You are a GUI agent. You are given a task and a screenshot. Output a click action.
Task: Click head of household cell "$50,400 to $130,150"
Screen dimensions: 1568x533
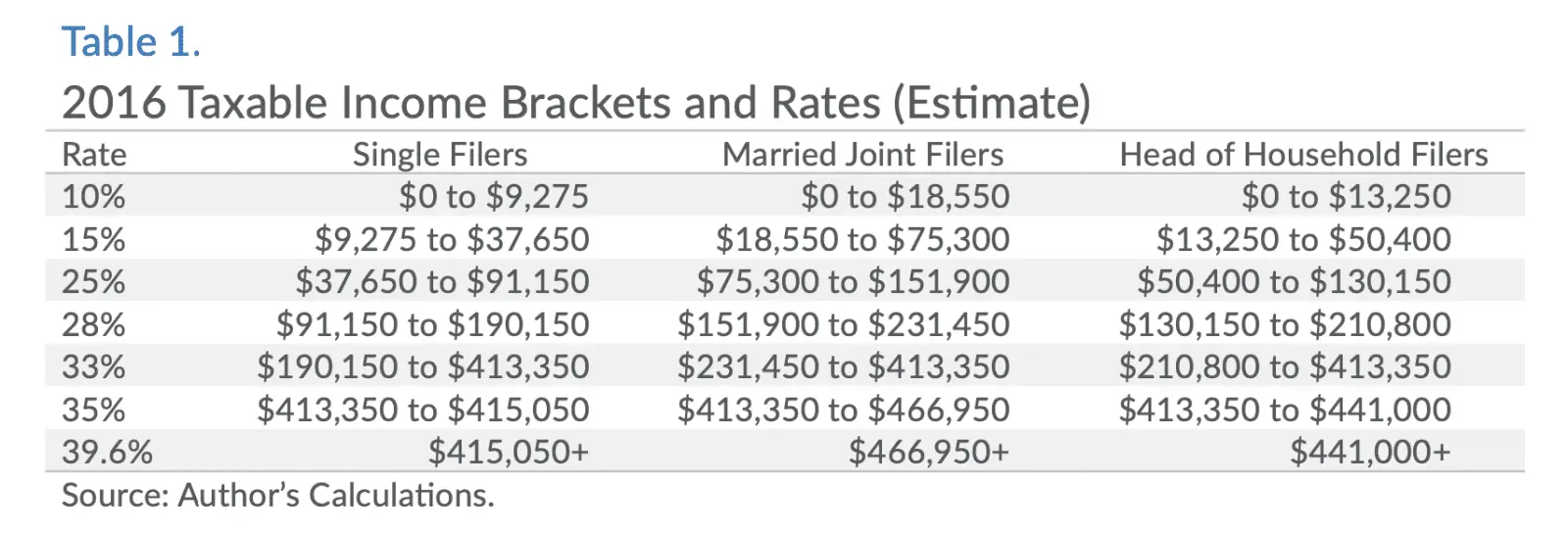point(1294,282)
